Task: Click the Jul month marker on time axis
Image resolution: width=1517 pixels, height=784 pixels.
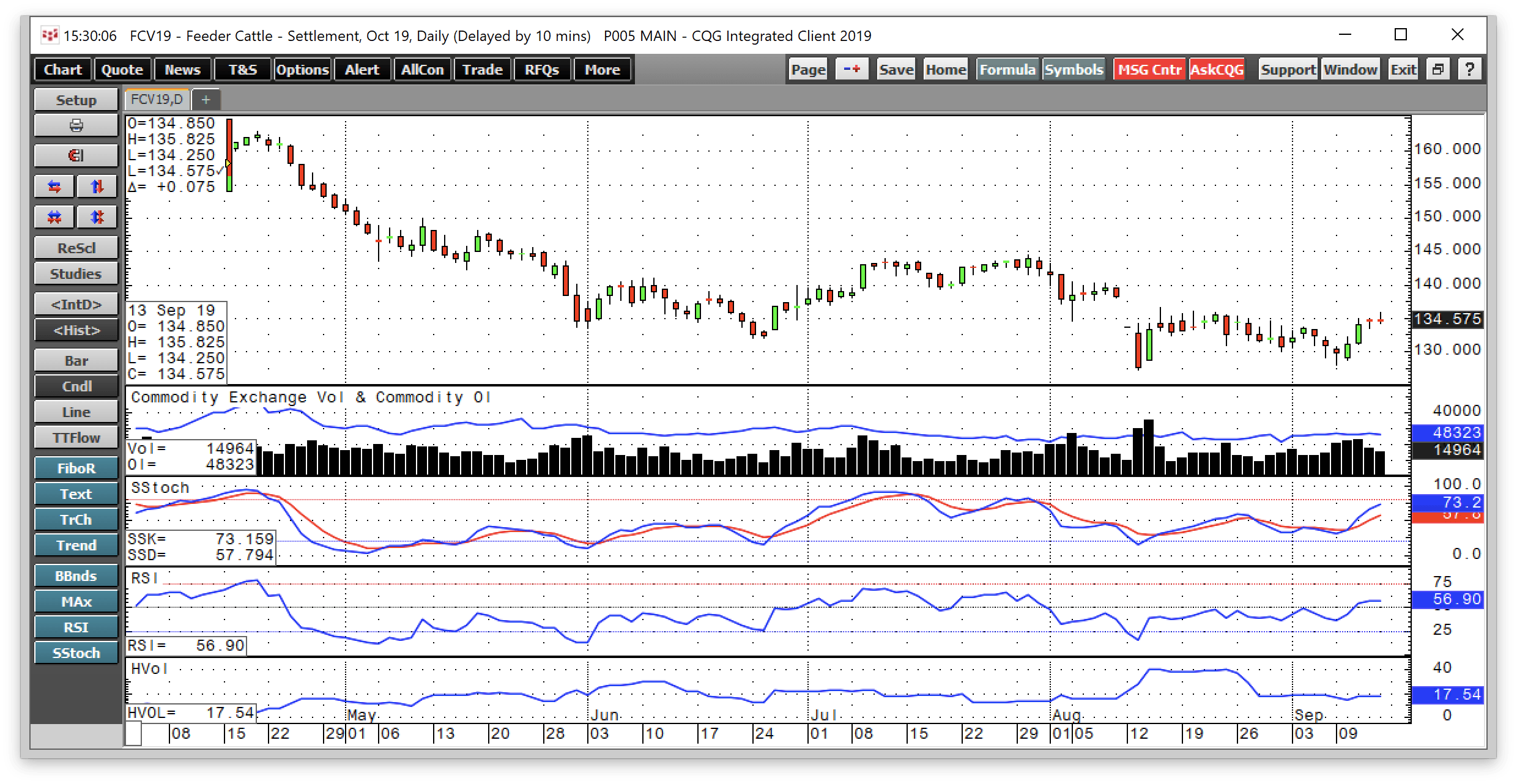Action: pyautogui.click(x=823, y=715)
